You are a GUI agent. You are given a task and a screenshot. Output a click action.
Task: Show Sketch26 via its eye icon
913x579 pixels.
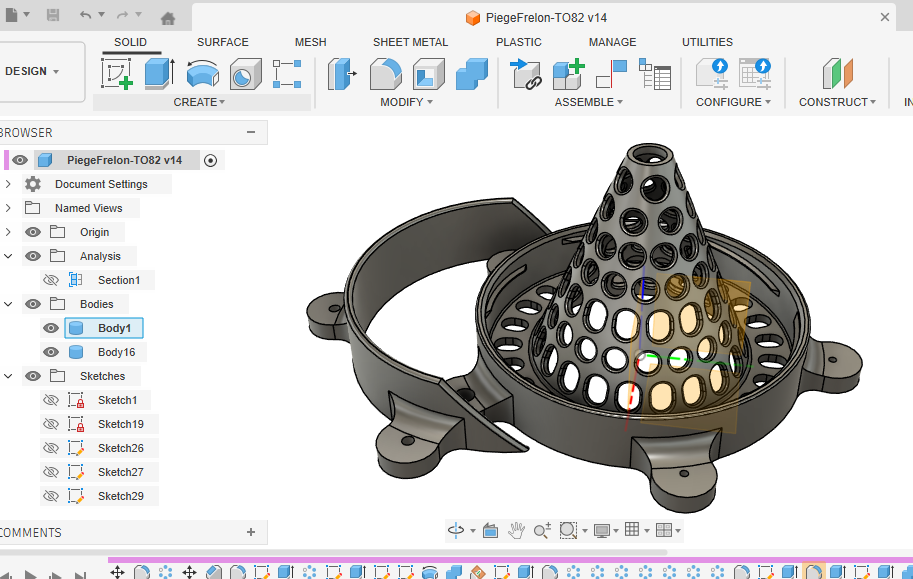(50, 448)
